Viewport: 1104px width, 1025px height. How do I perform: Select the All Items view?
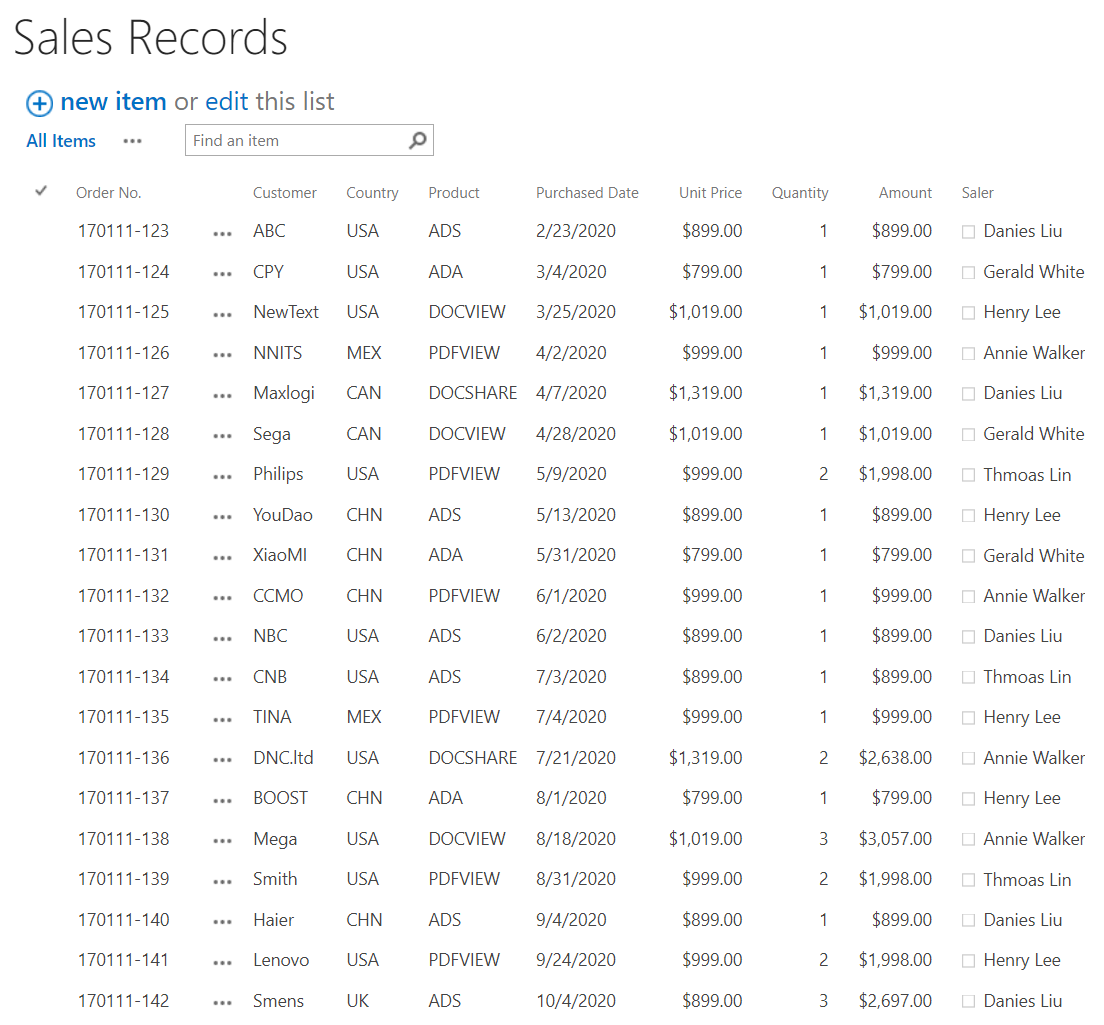pyautogui.click(x=61, y=141)
